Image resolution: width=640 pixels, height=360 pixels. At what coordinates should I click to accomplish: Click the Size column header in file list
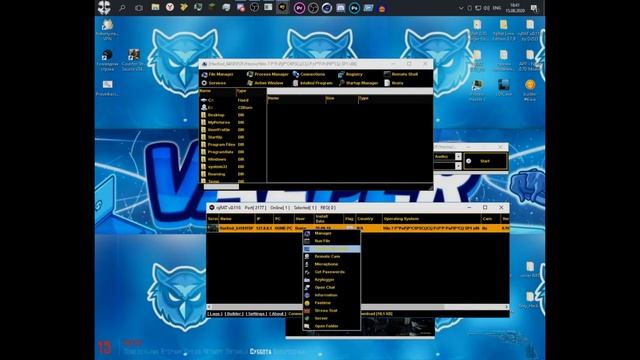[x=341, y=98]
